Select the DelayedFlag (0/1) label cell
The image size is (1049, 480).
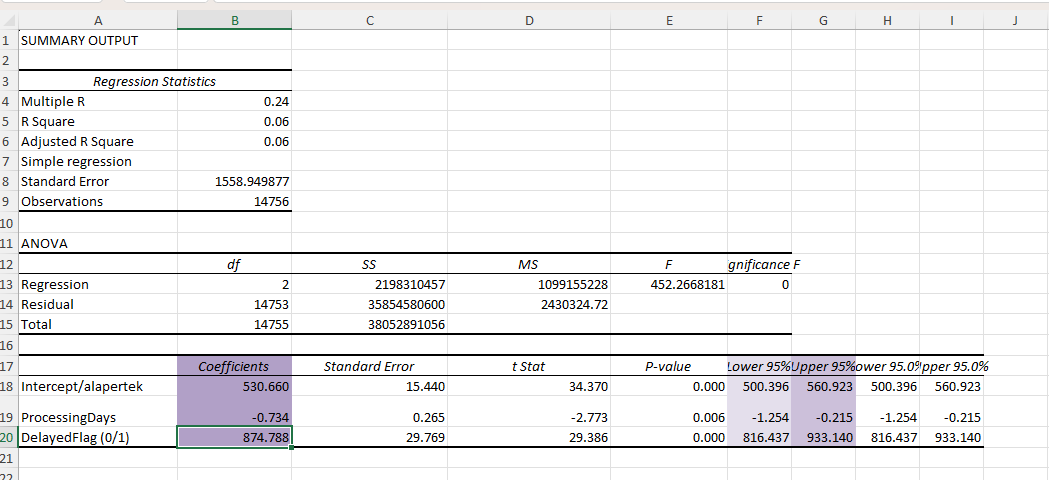98,437
